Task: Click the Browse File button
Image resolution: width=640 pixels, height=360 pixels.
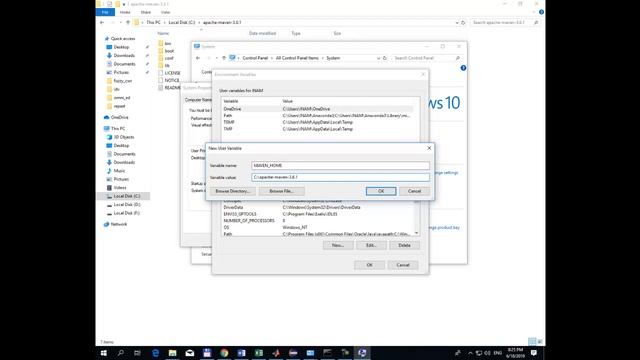Action: pos(281,191)
